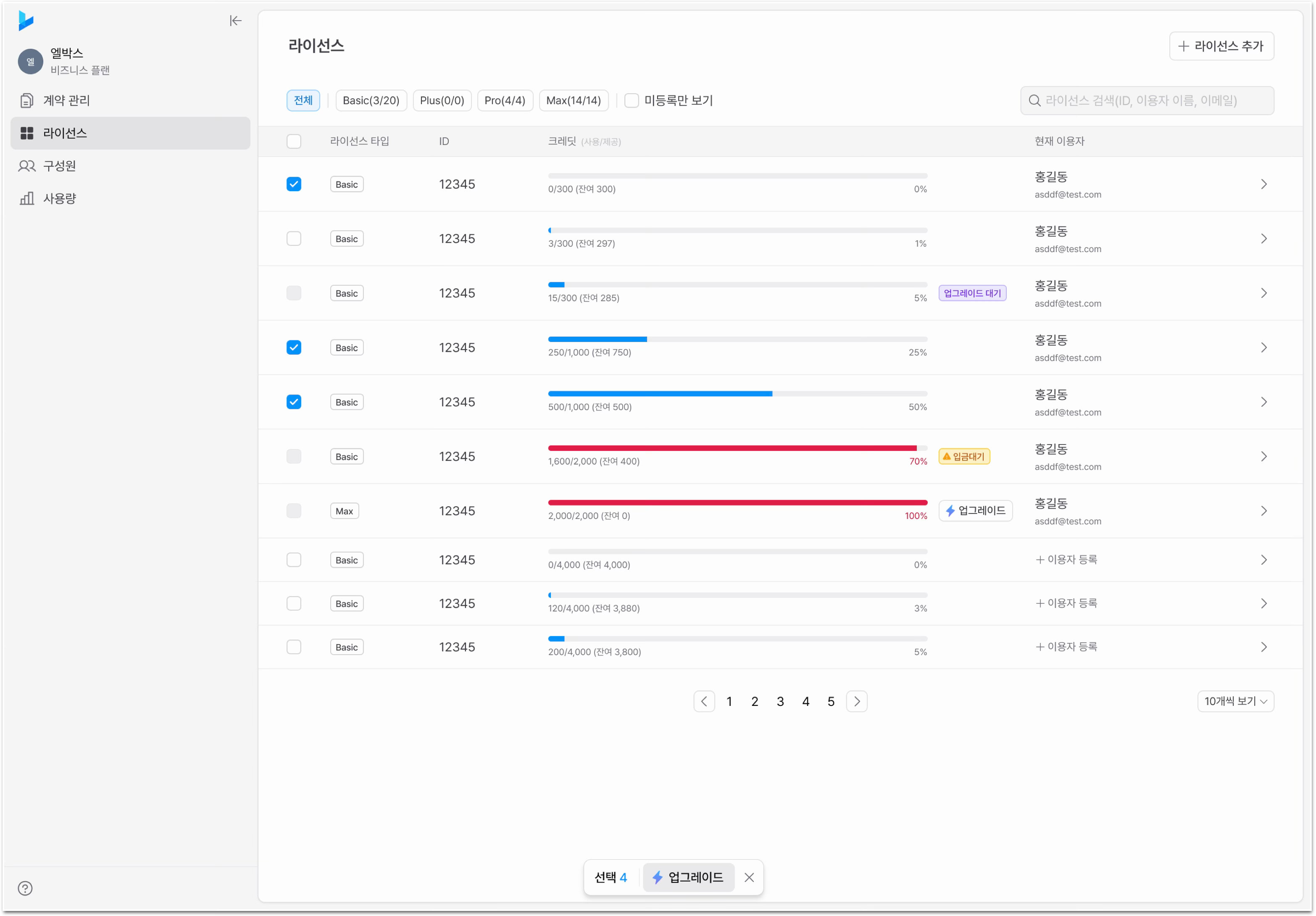
Task: Check the row with 3/300 credits
Action: click(293, 239)
